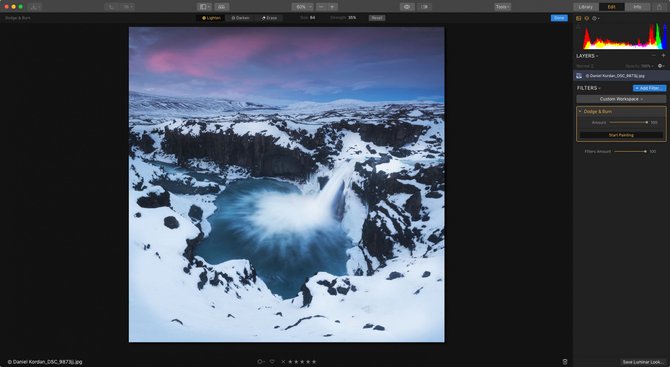Expand the FILTERS section header menu
670x367 pixels.
pos(589,88)
